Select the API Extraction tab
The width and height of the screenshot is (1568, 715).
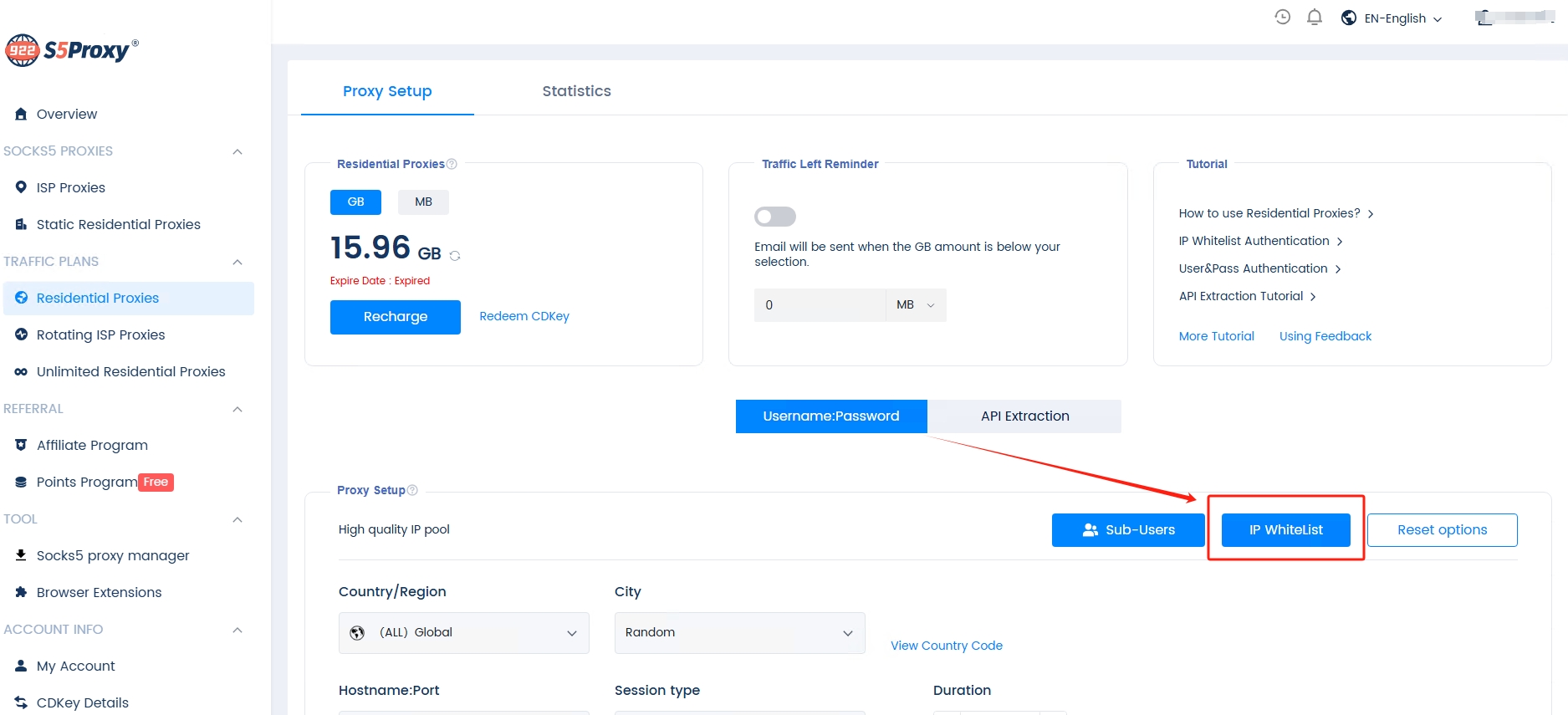point(1024,416)
